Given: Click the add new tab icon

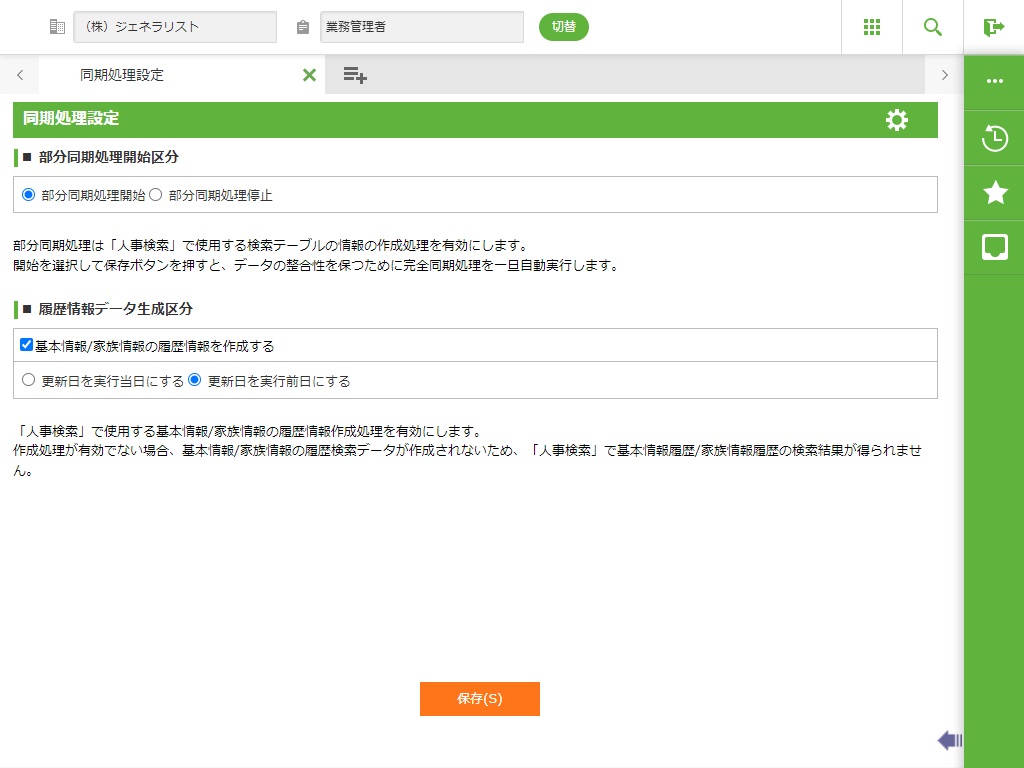Looking at the screenshot, I should 355,75.
